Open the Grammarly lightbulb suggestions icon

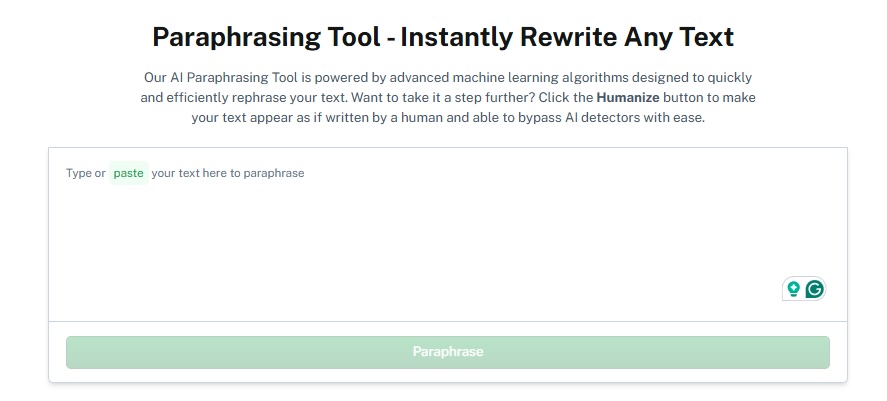[x=794, y=289]
